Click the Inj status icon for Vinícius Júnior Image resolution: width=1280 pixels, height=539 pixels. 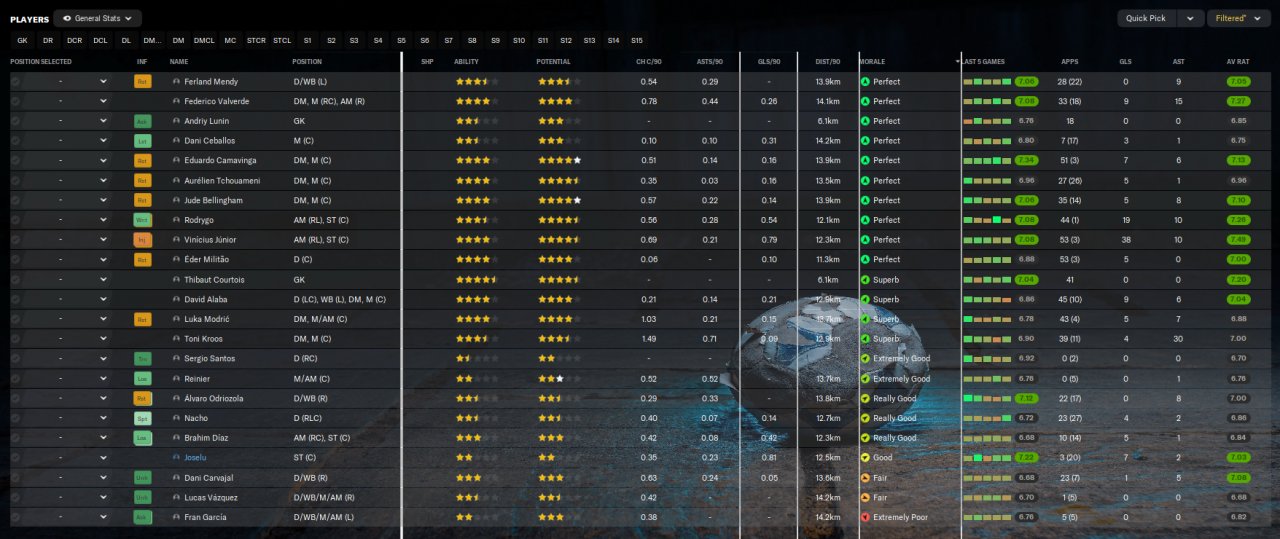tap(142, 240)
